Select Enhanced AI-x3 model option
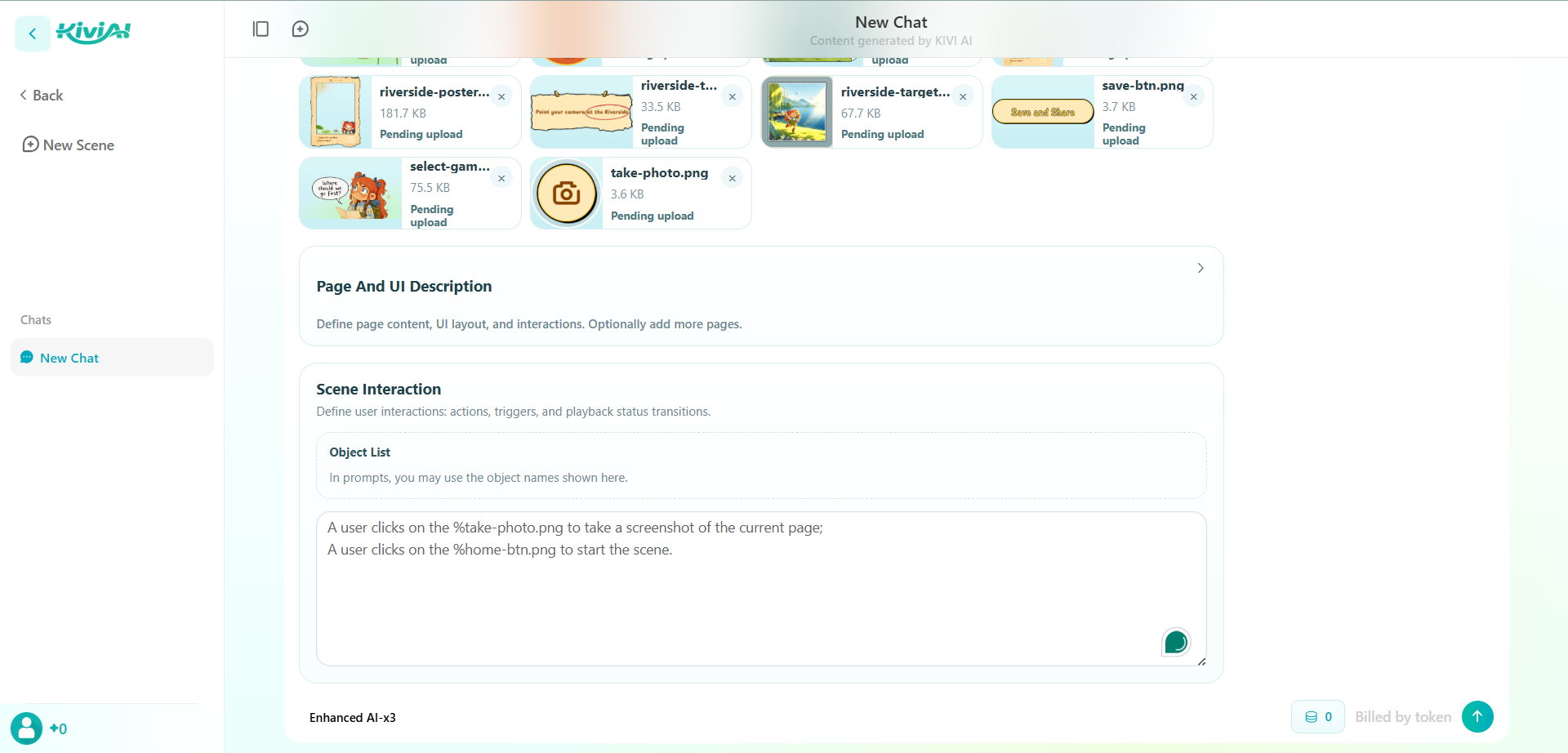This screenshot has height=753, width=1568. (353, 718)
